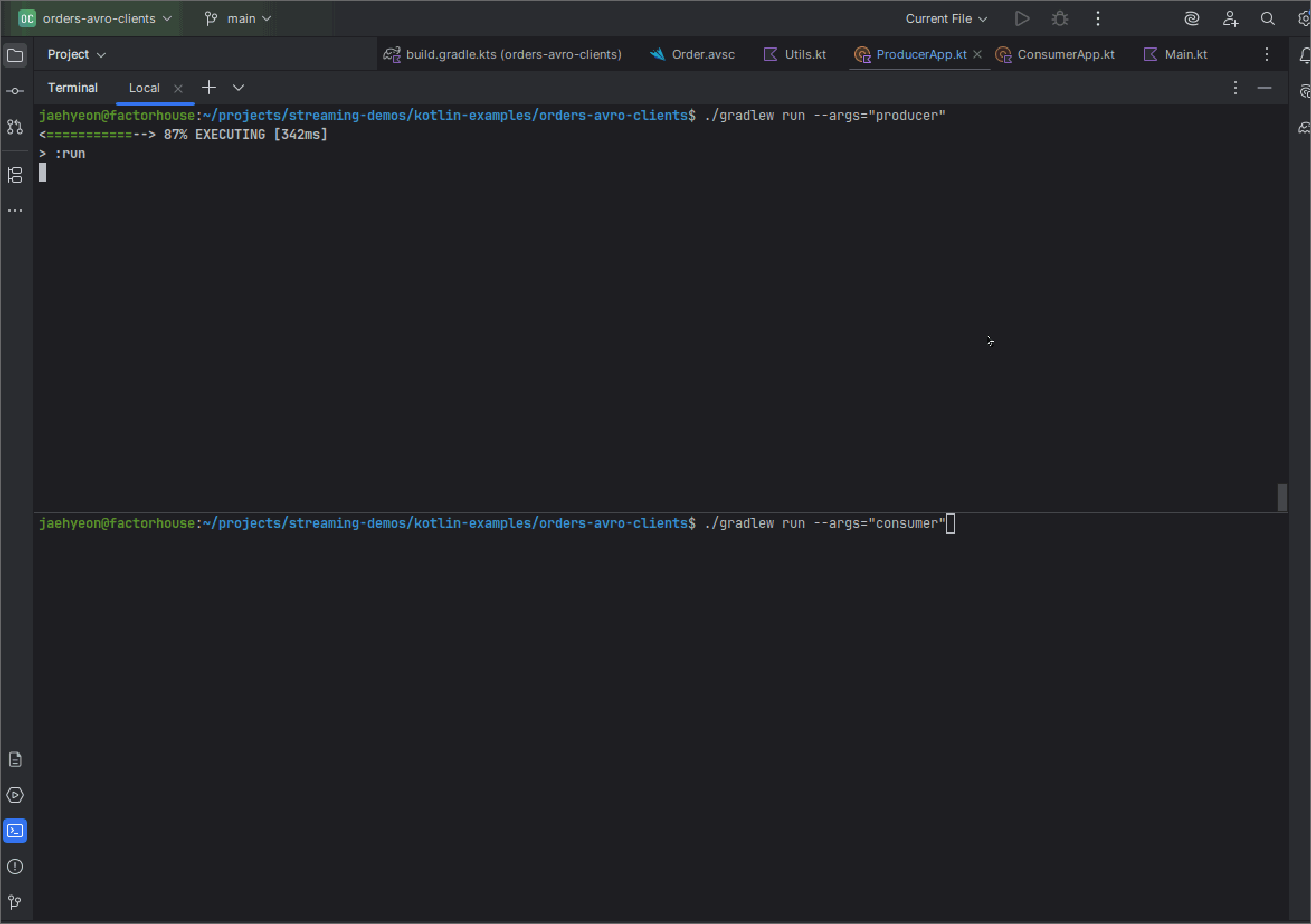Click the "87% EXECUTING [342ms]" progress line
Viewport: 1311px width, 924px height.
pyautogui.click(x=183, y=135)
